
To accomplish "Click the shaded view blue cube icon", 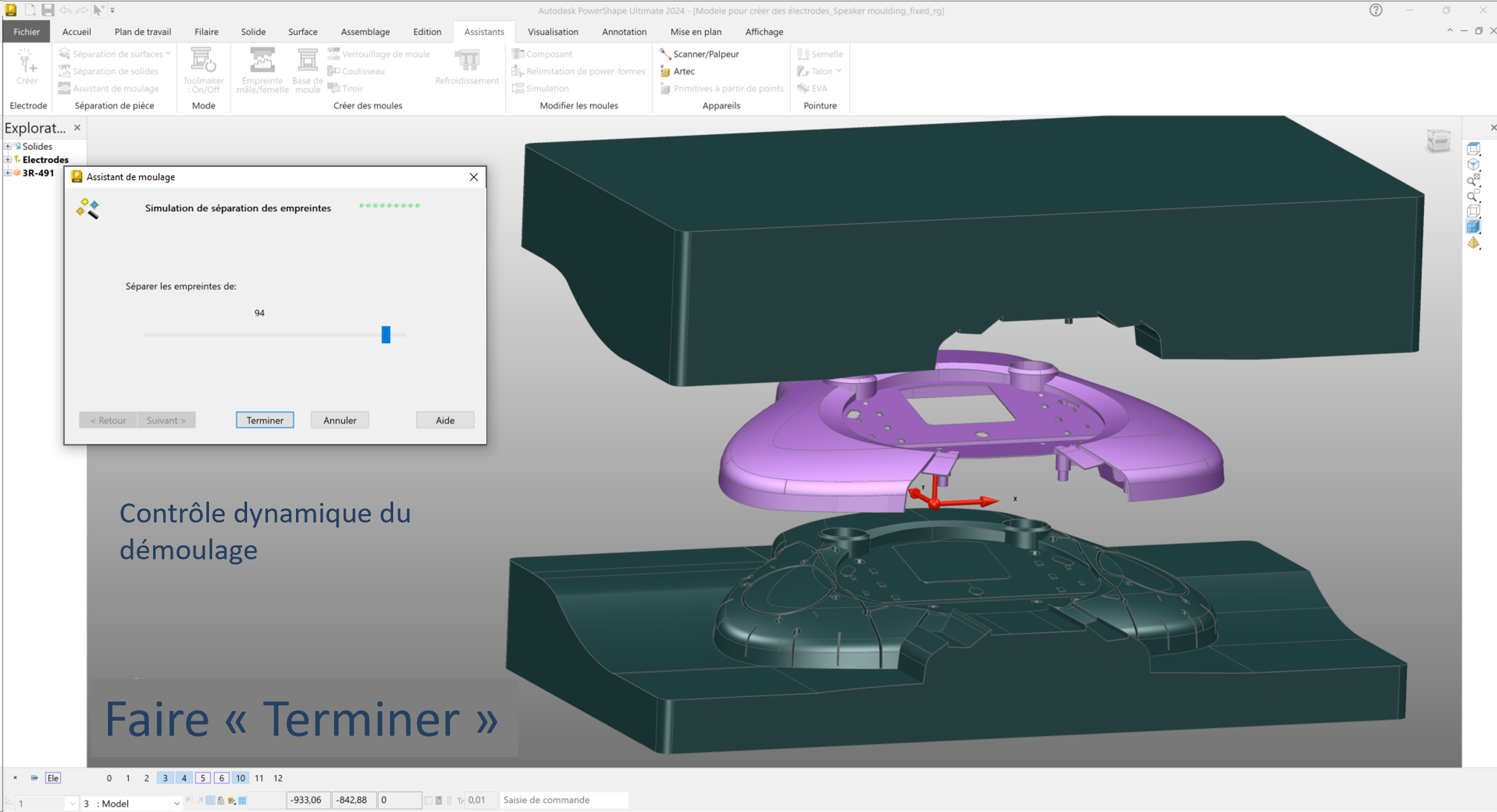I will 1474,227.
